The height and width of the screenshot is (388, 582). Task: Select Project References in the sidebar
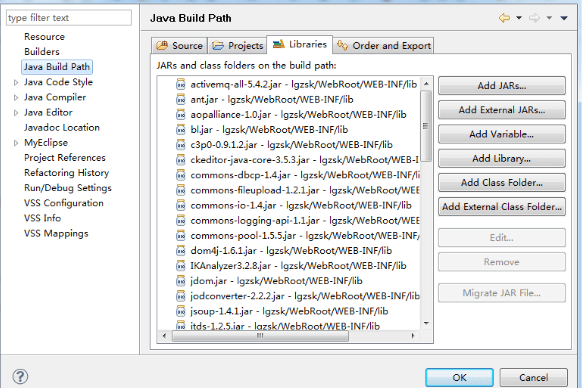(x=65, y=158)
